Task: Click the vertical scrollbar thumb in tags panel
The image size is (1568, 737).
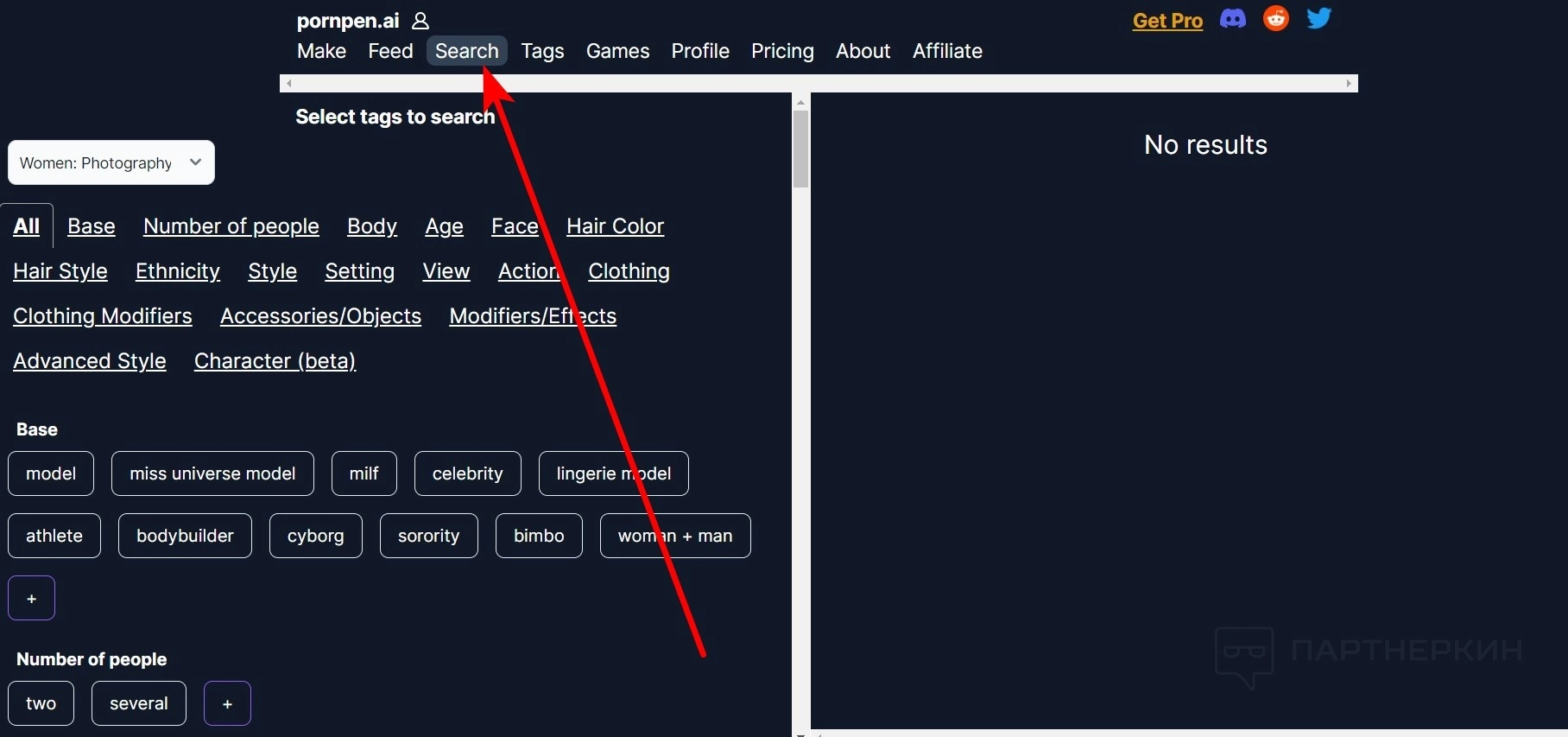Action: 801,149
